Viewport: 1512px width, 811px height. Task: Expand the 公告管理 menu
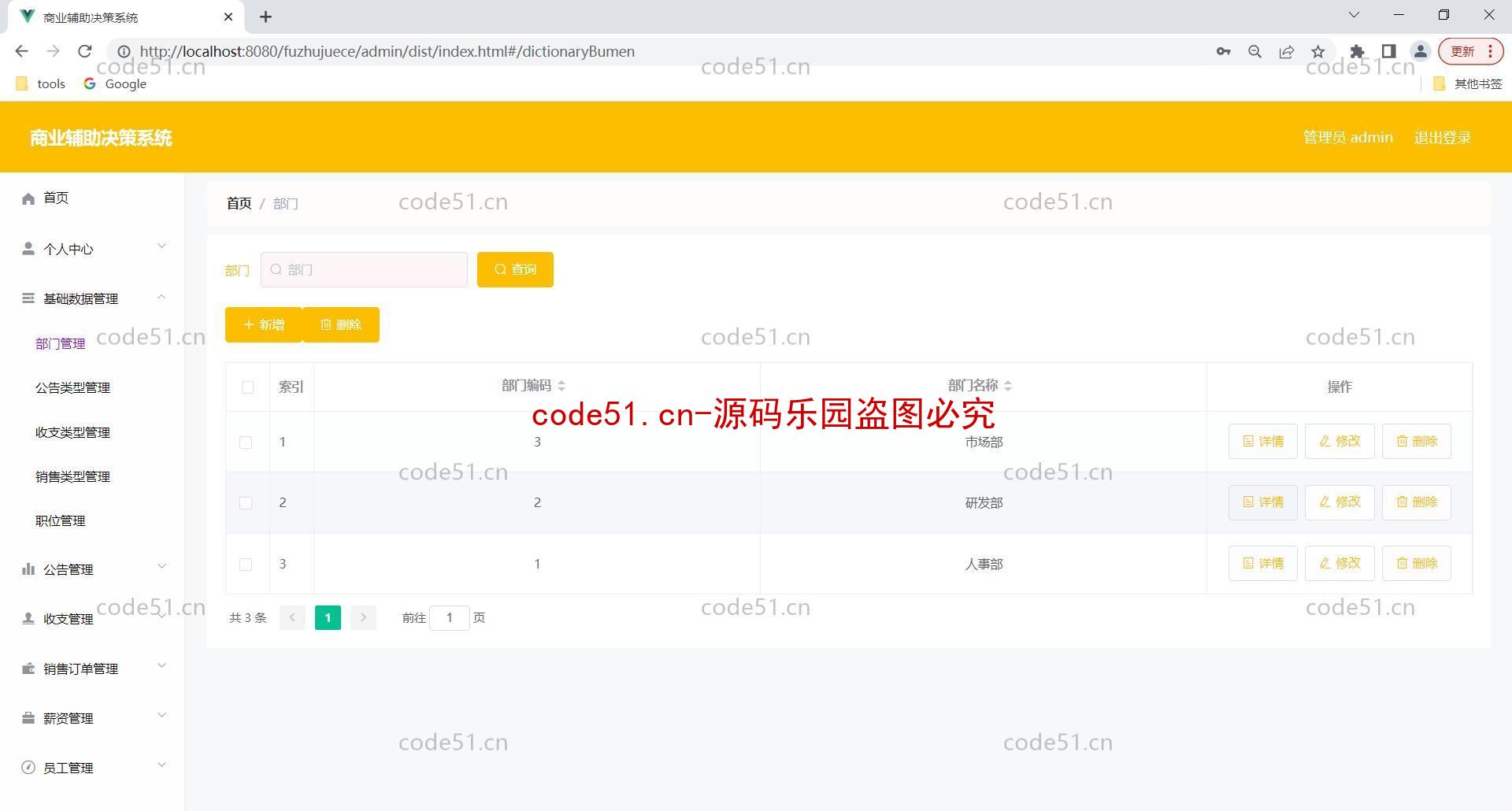pos(161,566)
